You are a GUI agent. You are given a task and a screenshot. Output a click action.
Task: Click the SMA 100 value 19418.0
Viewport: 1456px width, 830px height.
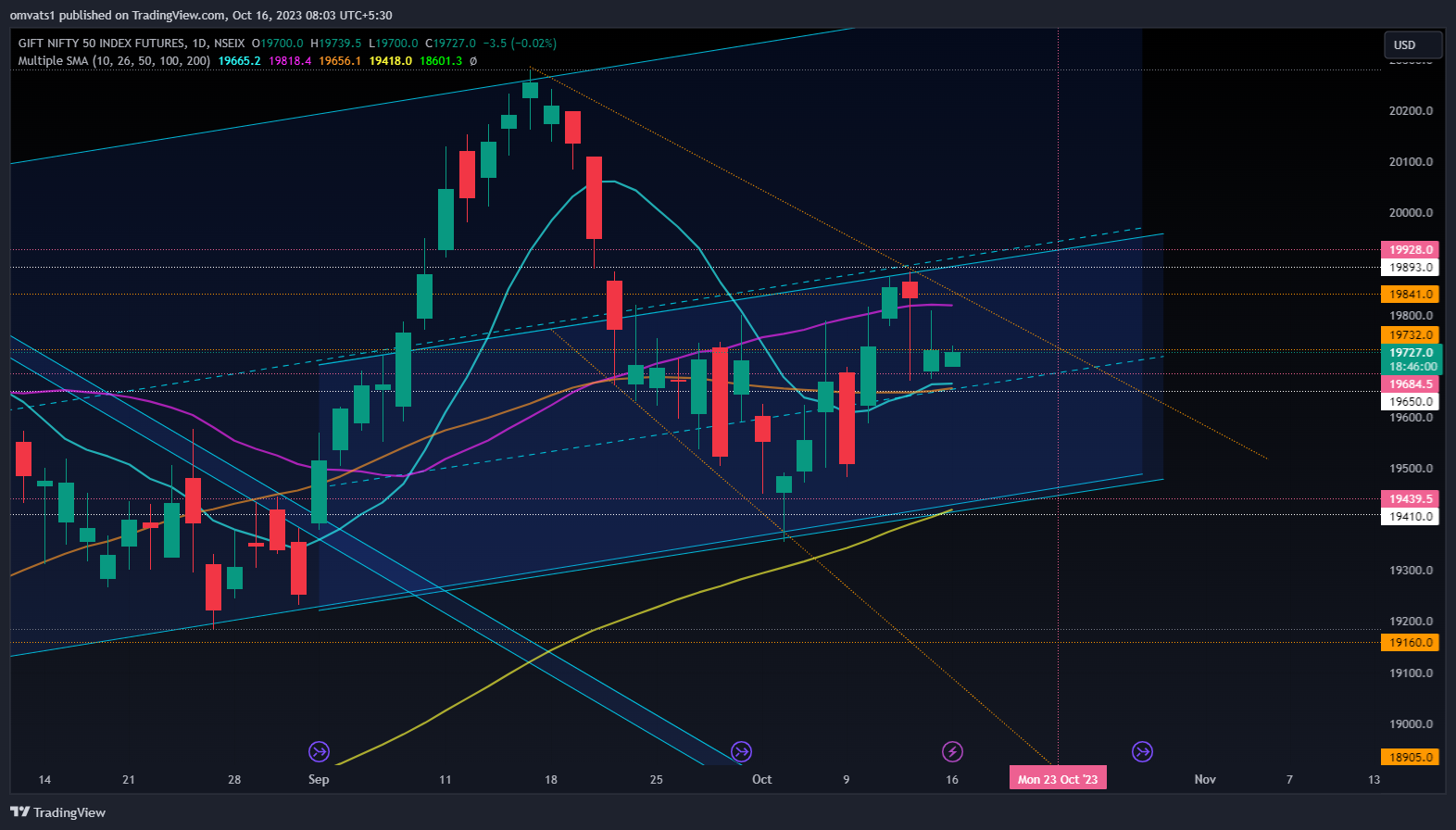pos(390,61)
